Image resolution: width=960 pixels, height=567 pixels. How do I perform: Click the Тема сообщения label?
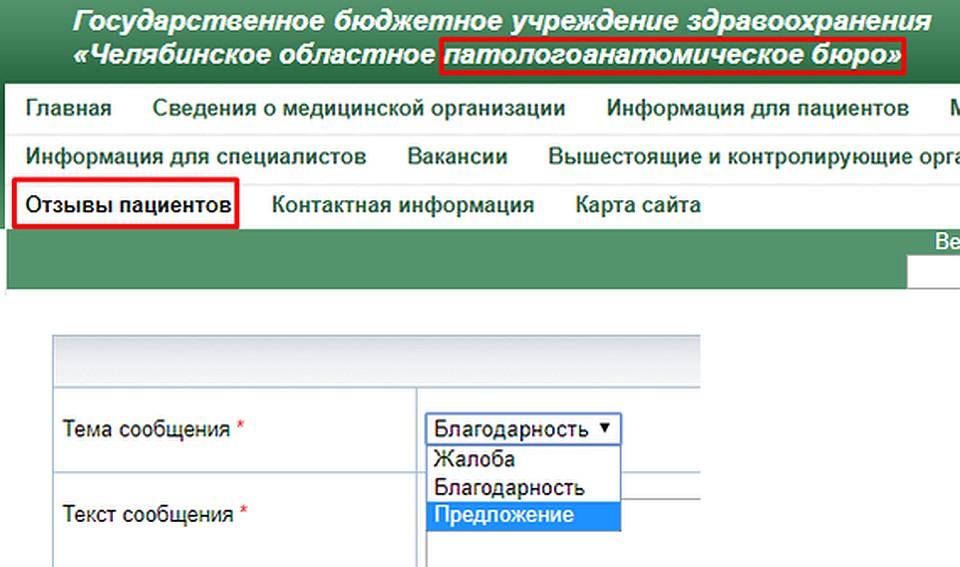(x=146, y=429)
